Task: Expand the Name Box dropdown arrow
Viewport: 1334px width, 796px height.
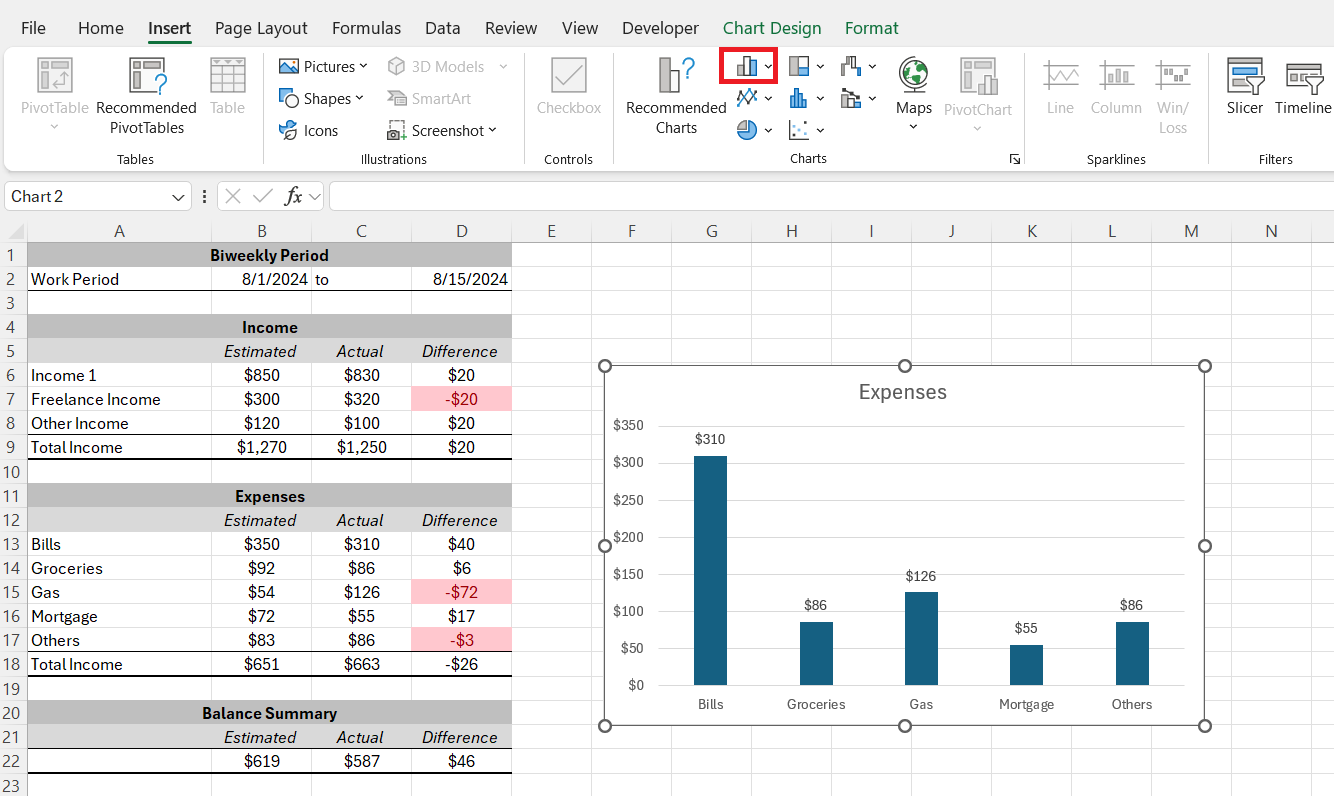Action: point(179,197)
